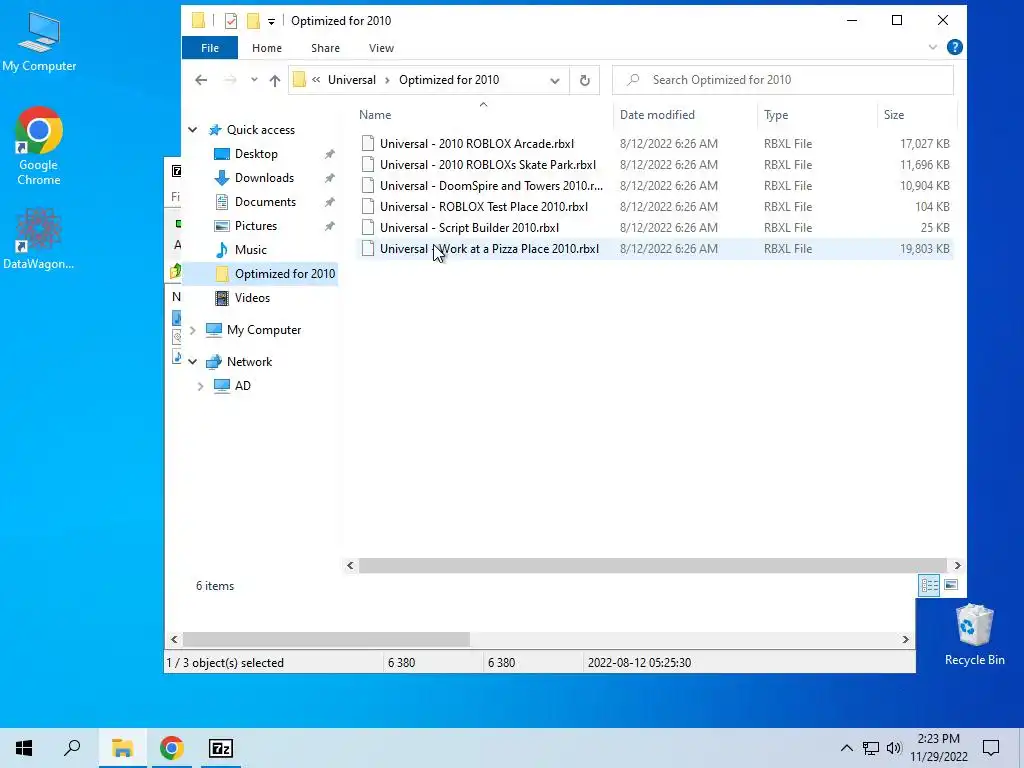Open My Computer desktop icon
Viewport: 1024px width, 768px height.
coord(39,42)
